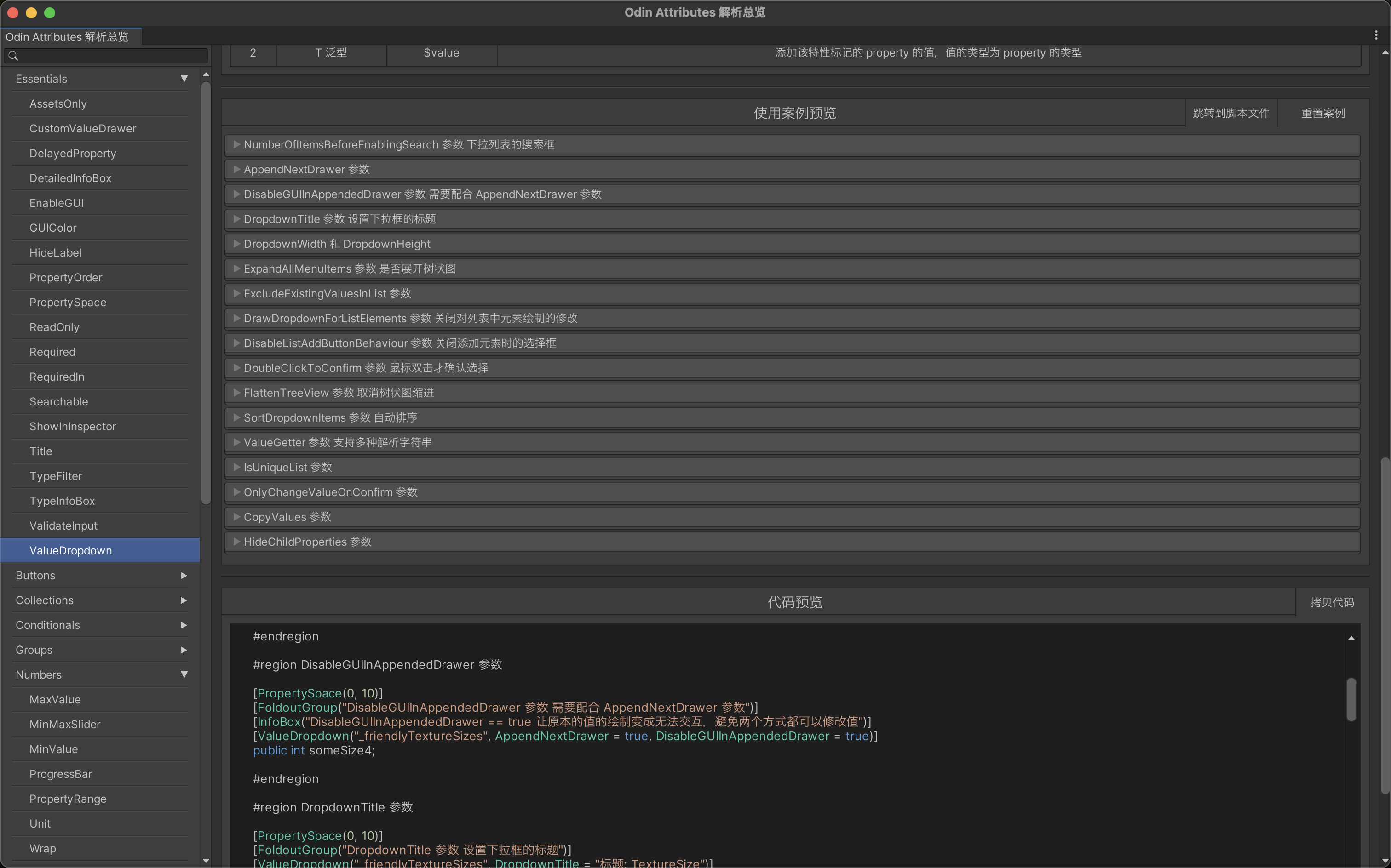Expand SortDropdownItems 参数 foldout
Image resolution: width=1391 pixels, height=868 pixels.
click(792, 417)
